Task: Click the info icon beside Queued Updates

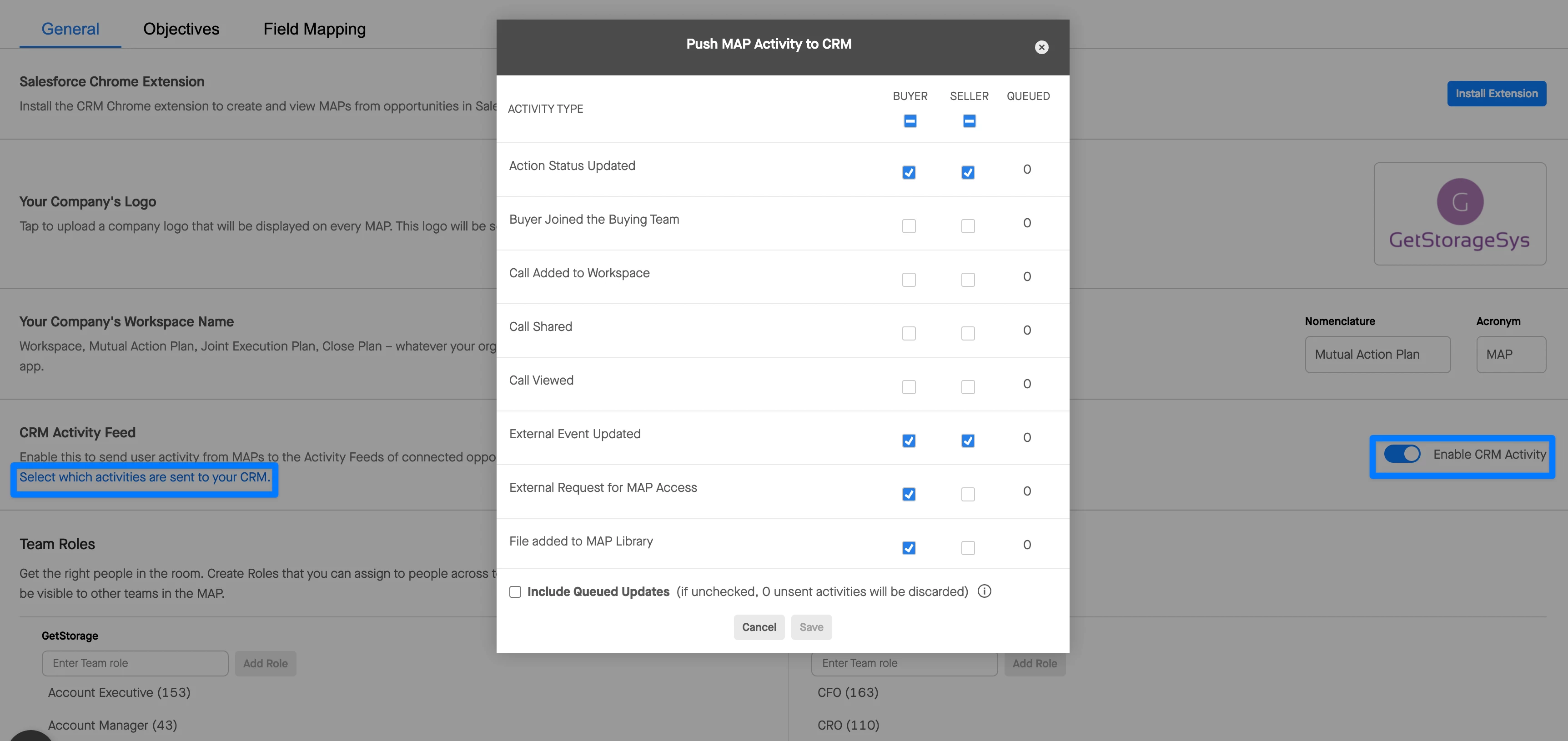Action: (x=984, y=591)
